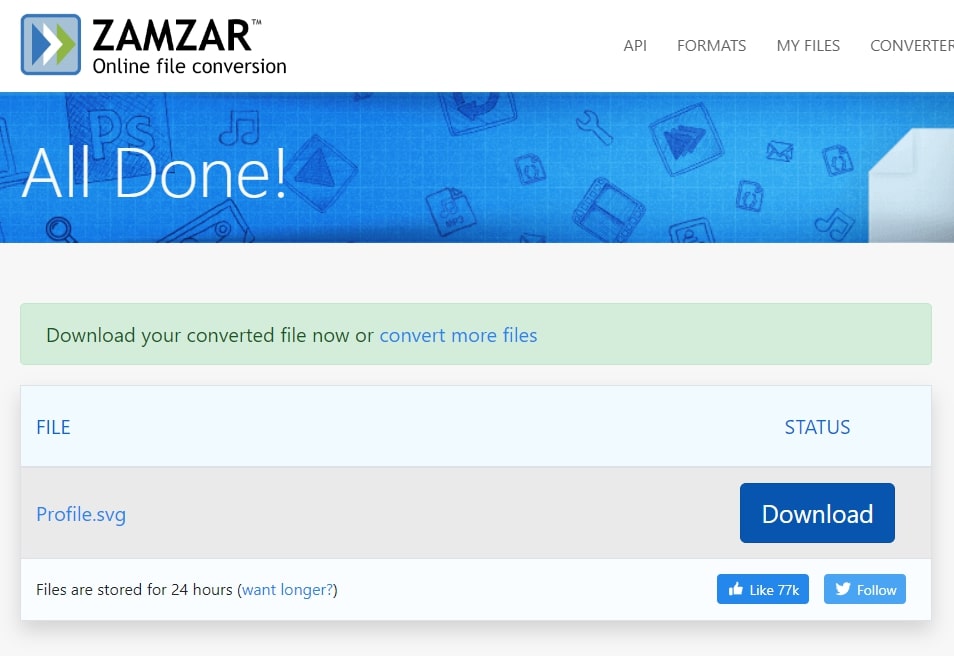
Task: Click the 'Online file conversion' tagline text
Action: click(189, 67)
